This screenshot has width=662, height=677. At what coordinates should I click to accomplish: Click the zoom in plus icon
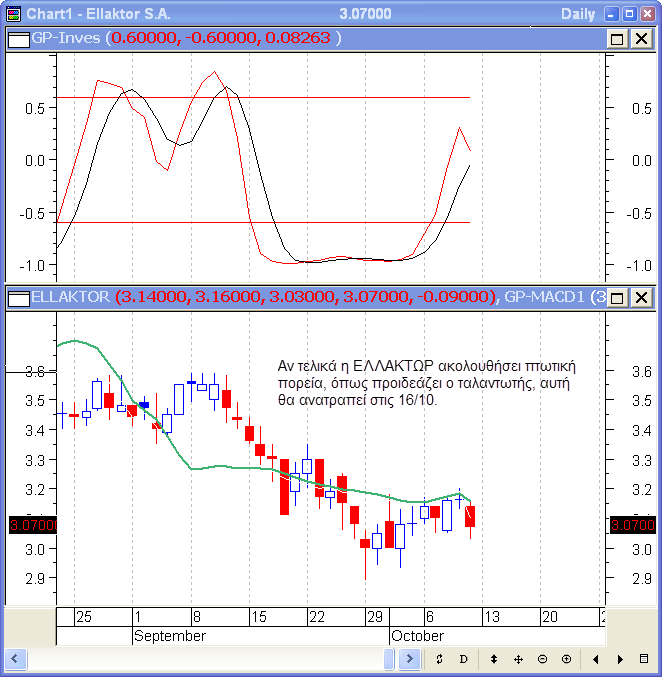566,659
